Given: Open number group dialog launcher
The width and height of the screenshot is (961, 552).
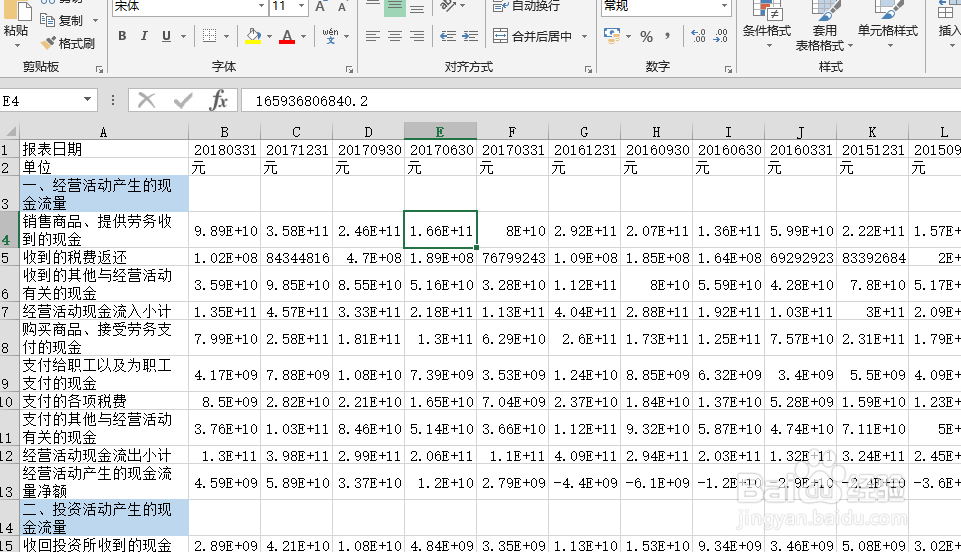Looking at the screenshot, I should click(x=728, y=70).
